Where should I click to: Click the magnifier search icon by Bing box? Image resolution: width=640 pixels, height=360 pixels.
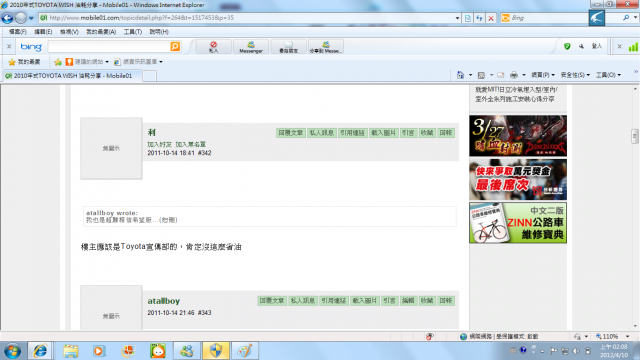pos(626,18)
